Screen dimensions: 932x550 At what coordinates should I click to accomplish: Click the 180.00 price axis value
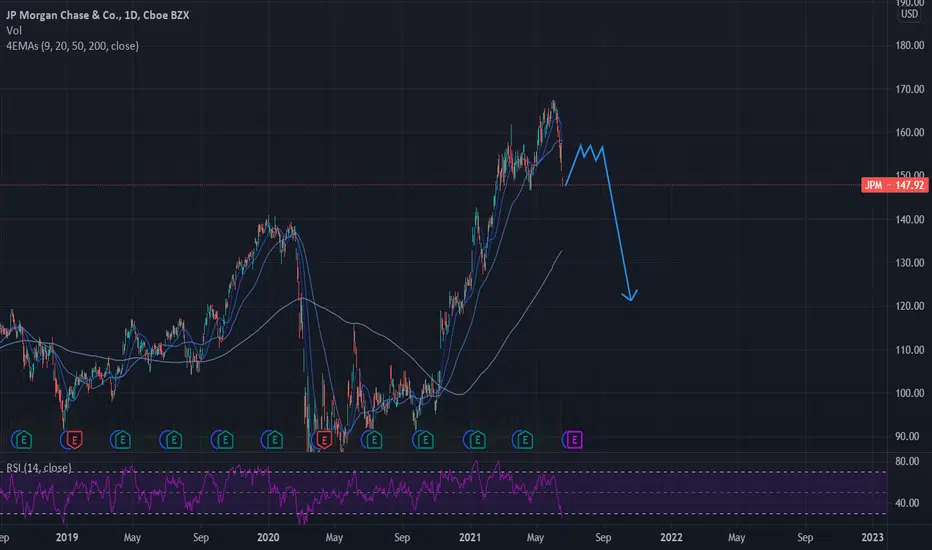[909, 45]
